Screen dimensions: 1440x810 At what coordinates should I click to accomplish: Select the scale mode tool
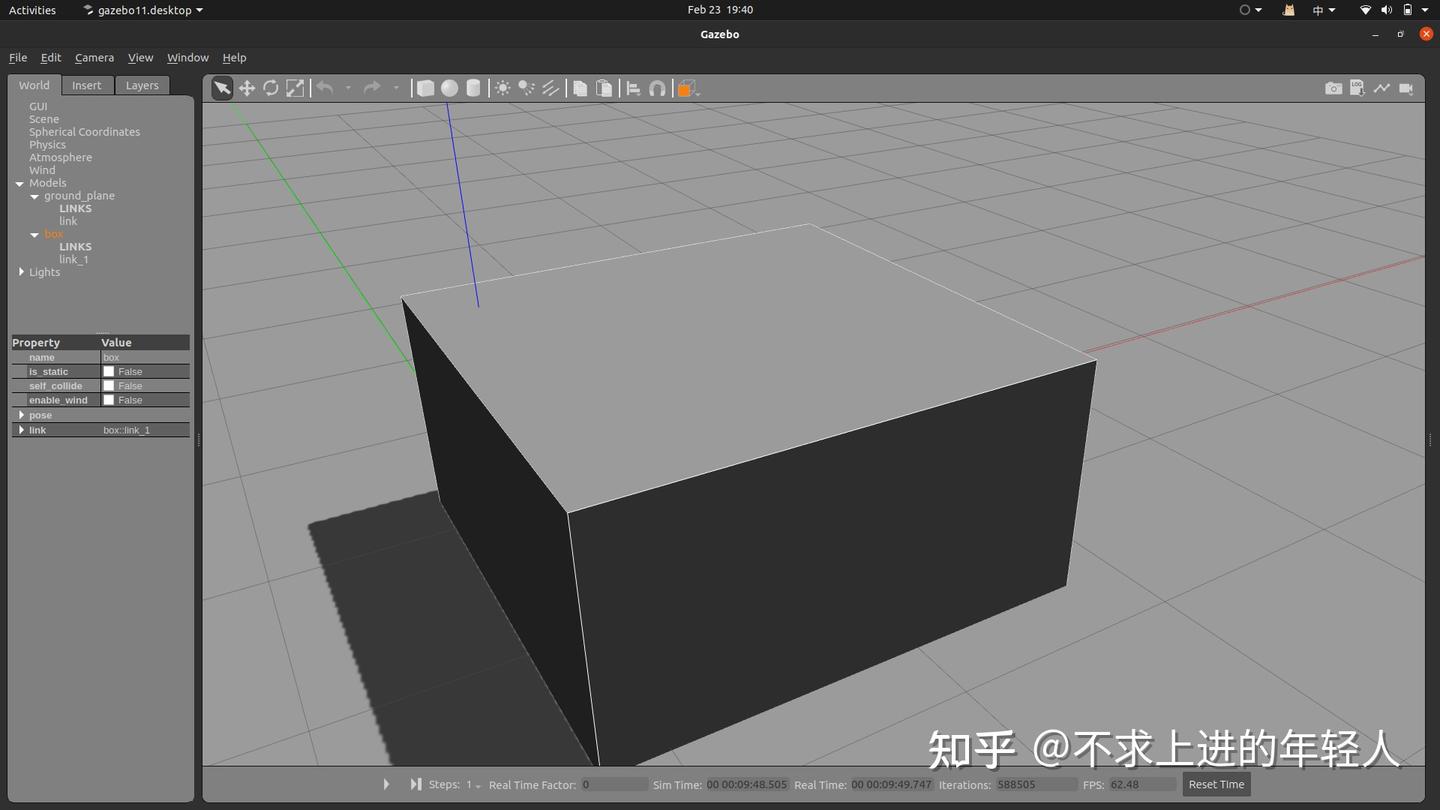pyautogui.click(x=294, y=88)
